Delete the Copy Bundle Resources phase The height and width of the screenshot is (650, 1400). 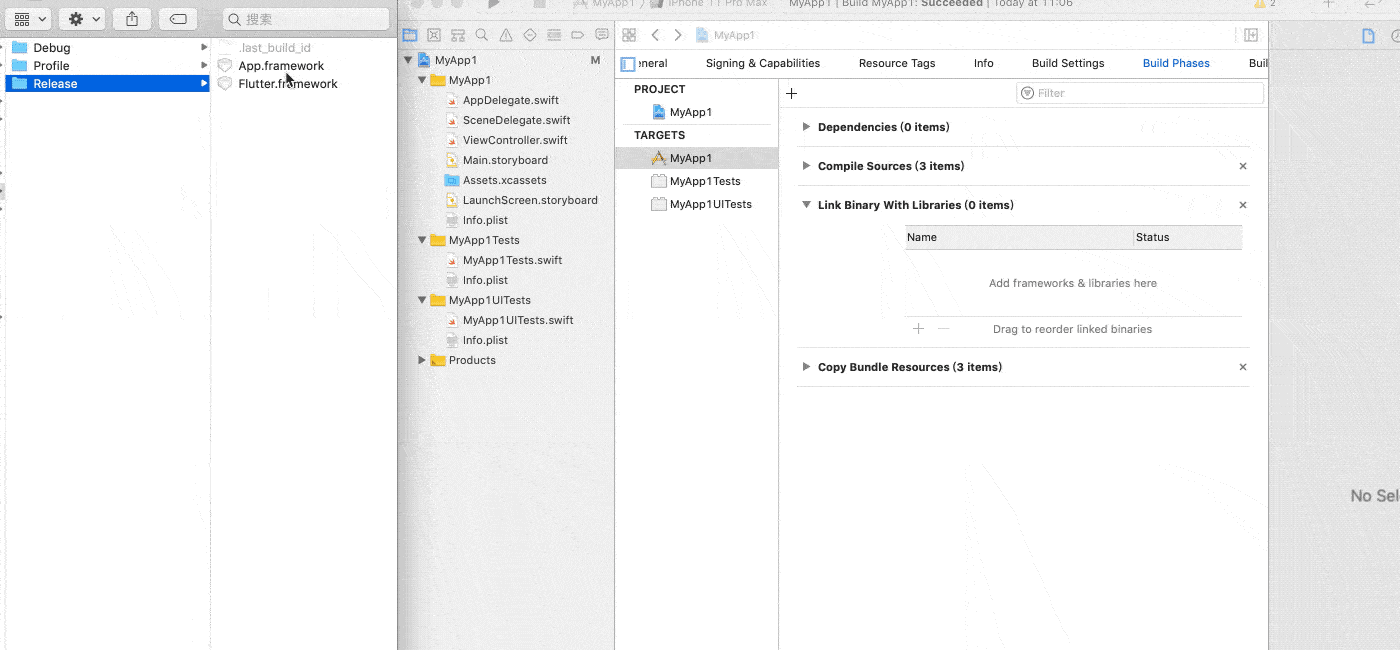point(1243,367)
